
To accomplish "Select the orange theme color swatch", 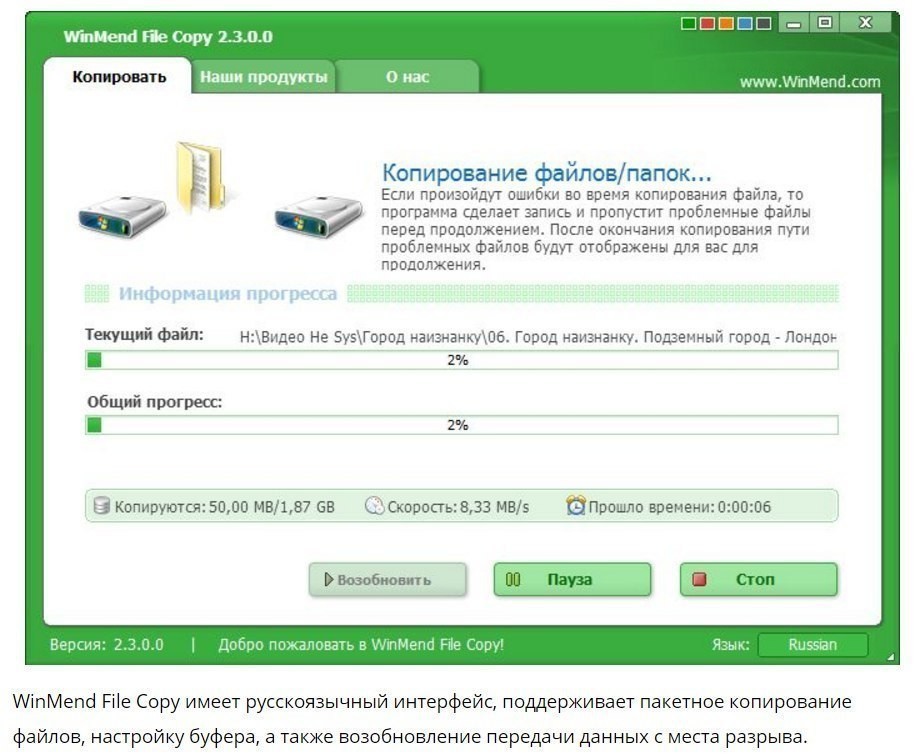I will click(726, 23).
